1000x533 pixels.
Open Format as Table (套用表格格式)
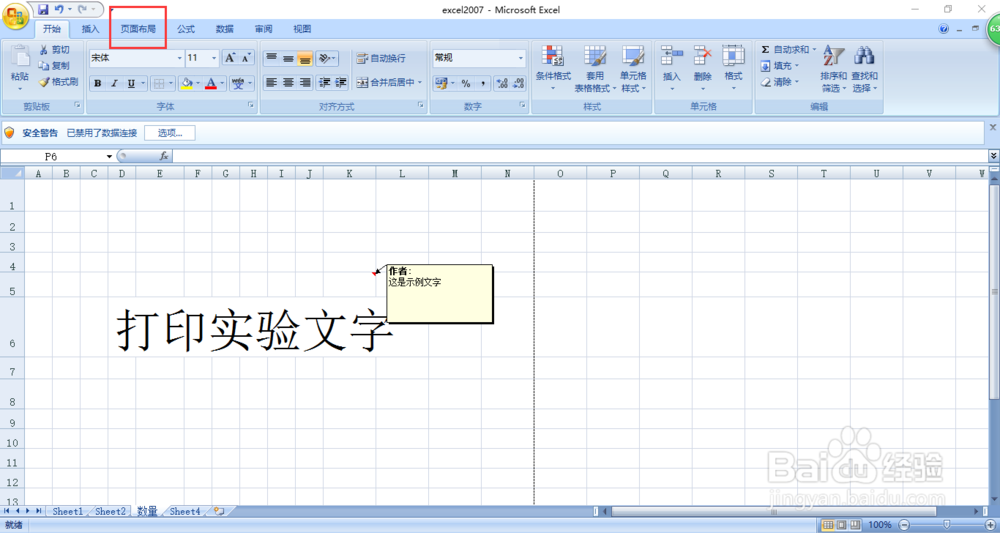pos(595,69)
